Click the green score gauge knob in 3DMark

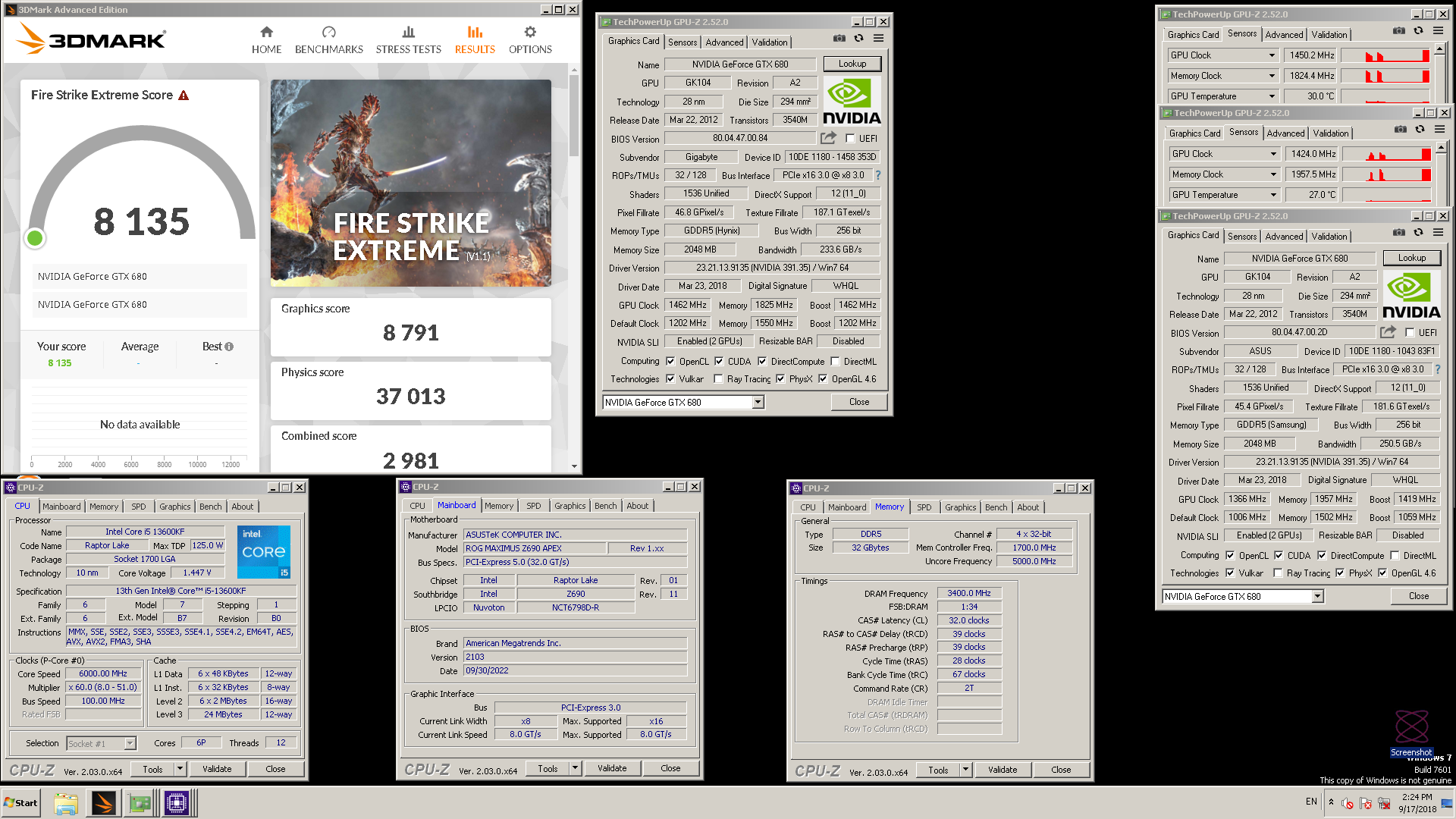(35, 238)
